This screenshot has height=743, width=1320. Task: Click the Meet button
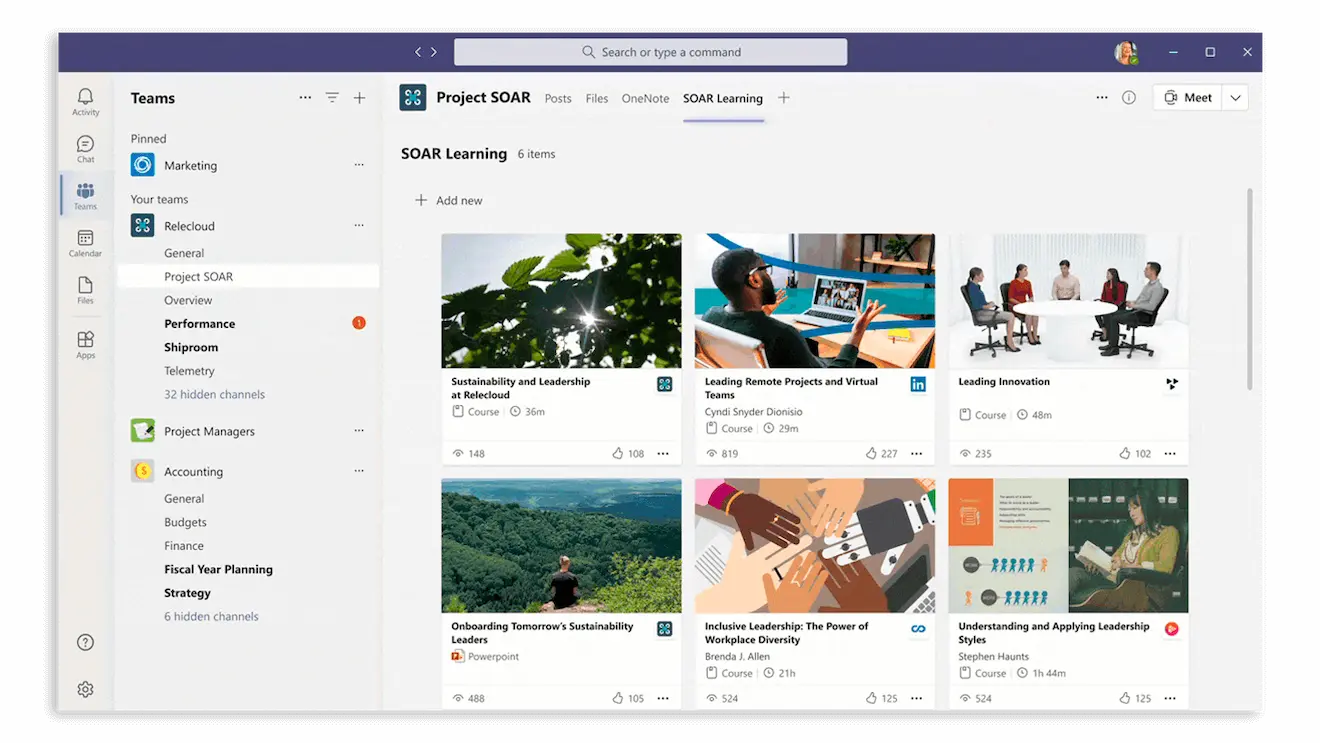[1188, 98]
